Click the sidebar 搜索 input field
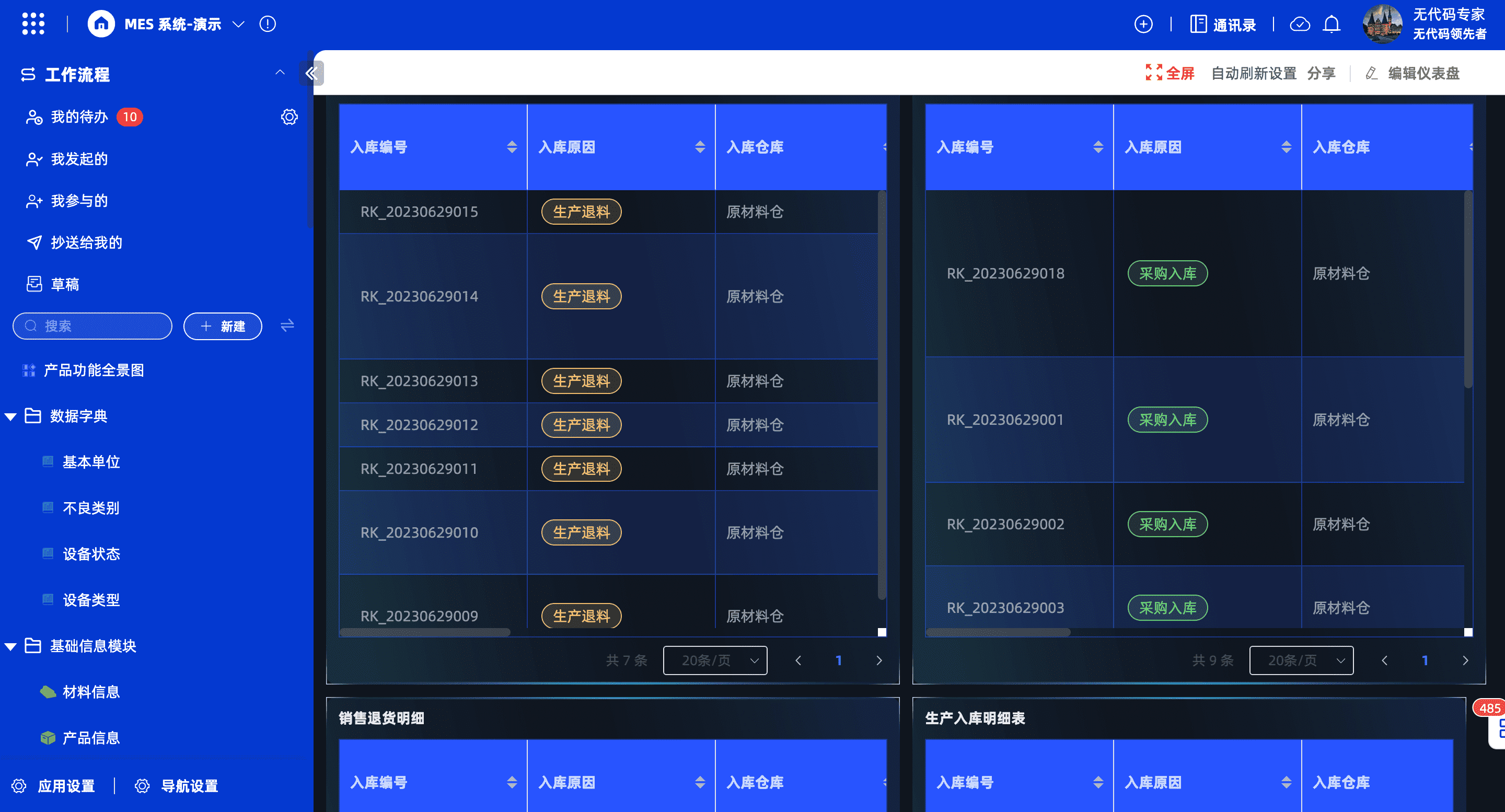The width and height of the screenshot is (1505, 812). pos(94,326)
